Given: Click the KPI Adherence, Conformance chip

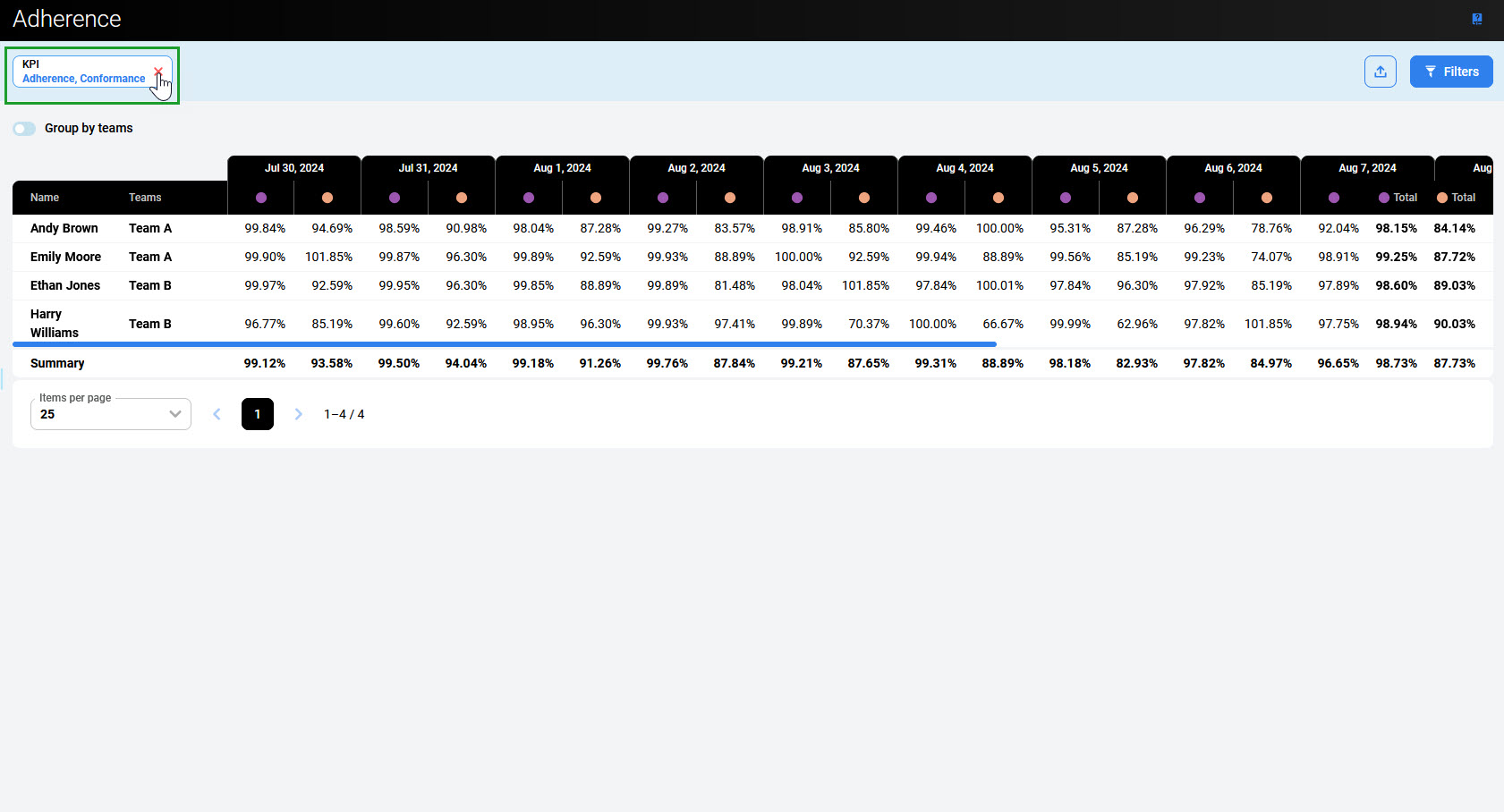Looking at the screenshot, I should [83, 72].
